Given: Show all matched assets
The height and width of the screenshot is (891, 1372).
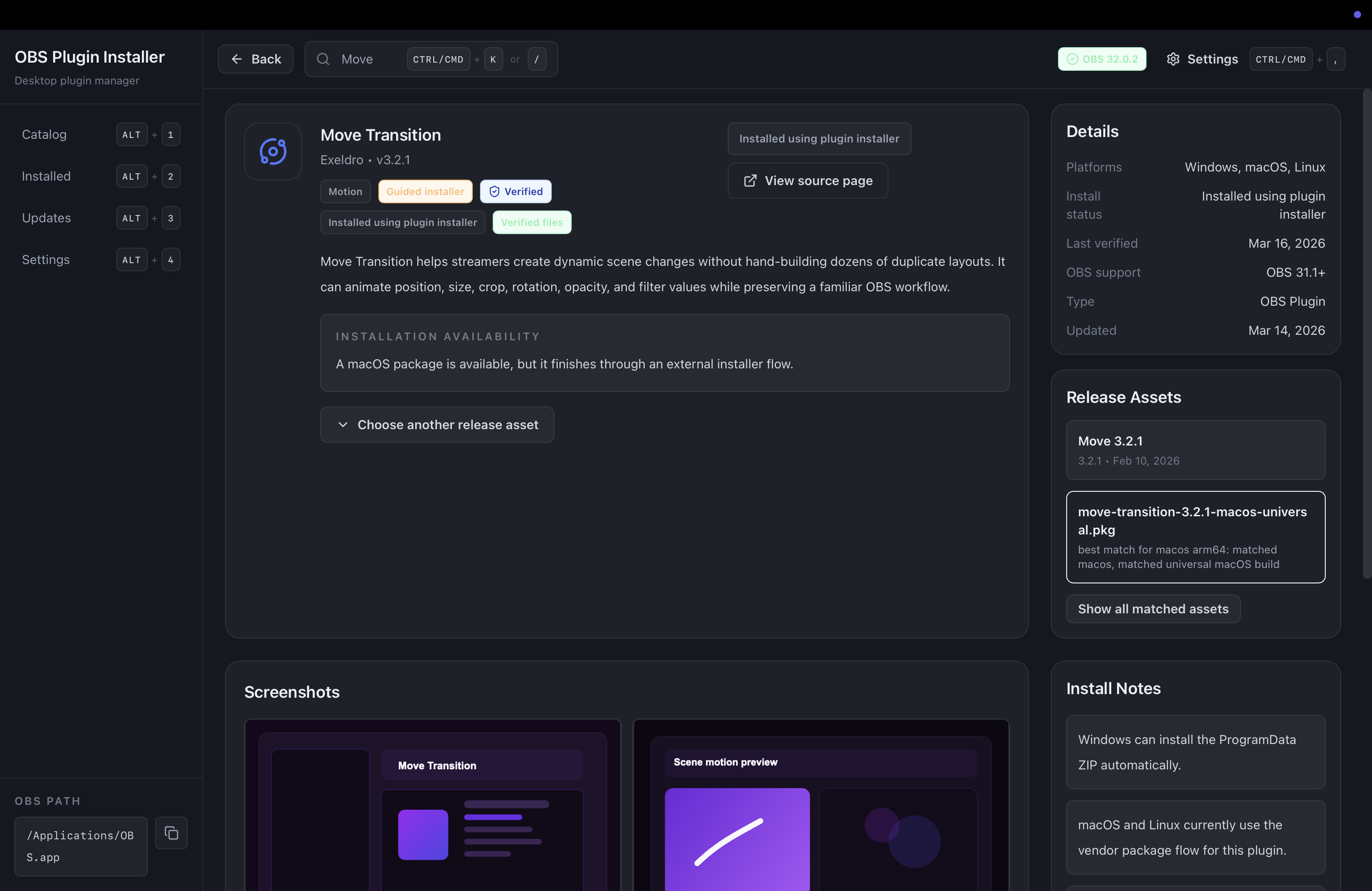Looking at the screenshot, I should coord(1153,609).
